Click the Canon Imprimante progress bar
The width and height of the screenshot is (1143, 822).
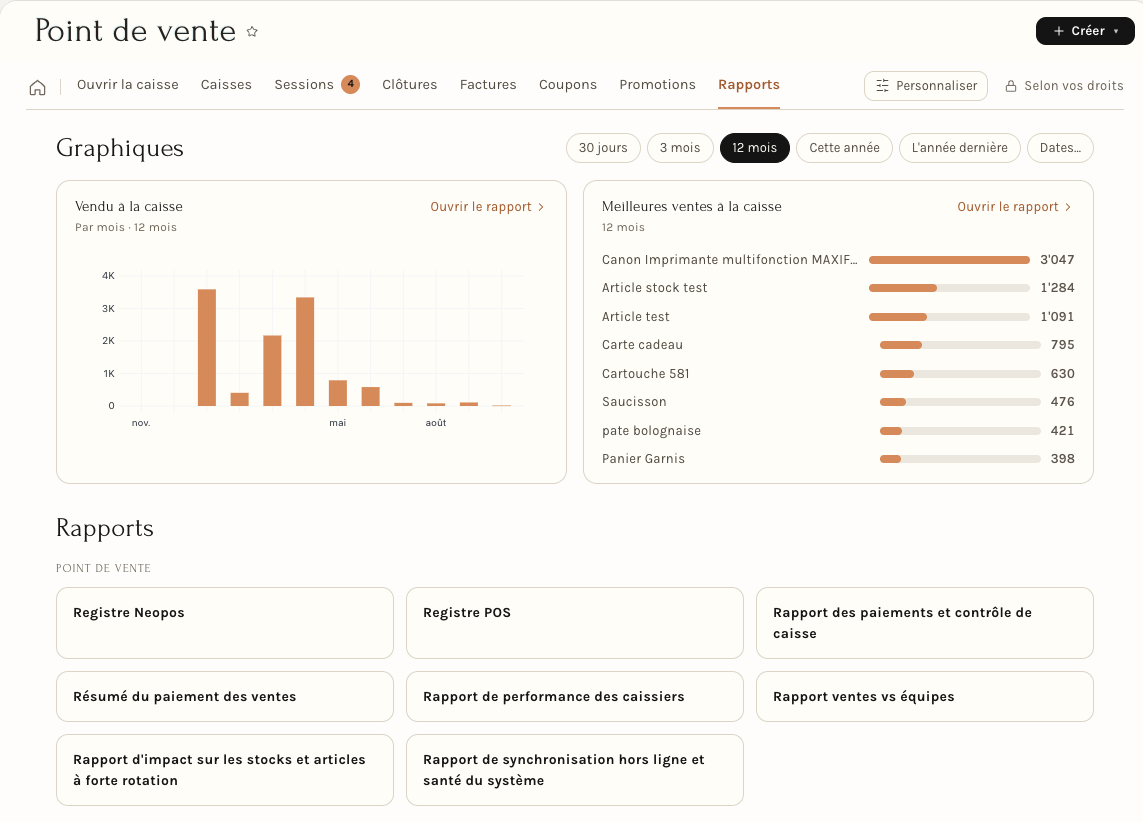pos(949,260)
